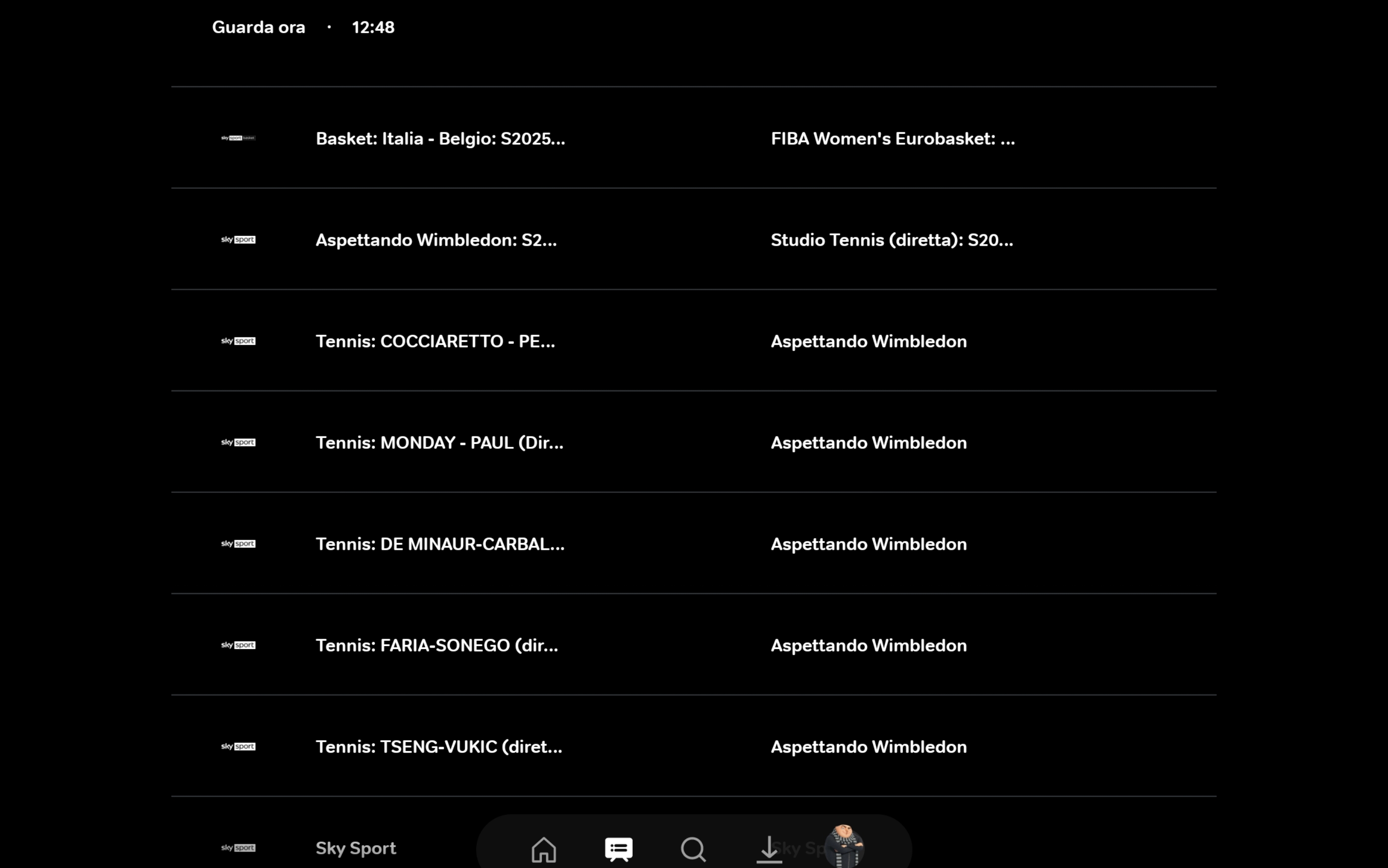Select channel logo beside Aspettando Wimbledon: S2...
This screenshot has height=868, width=1388.
tap(238, 239)
